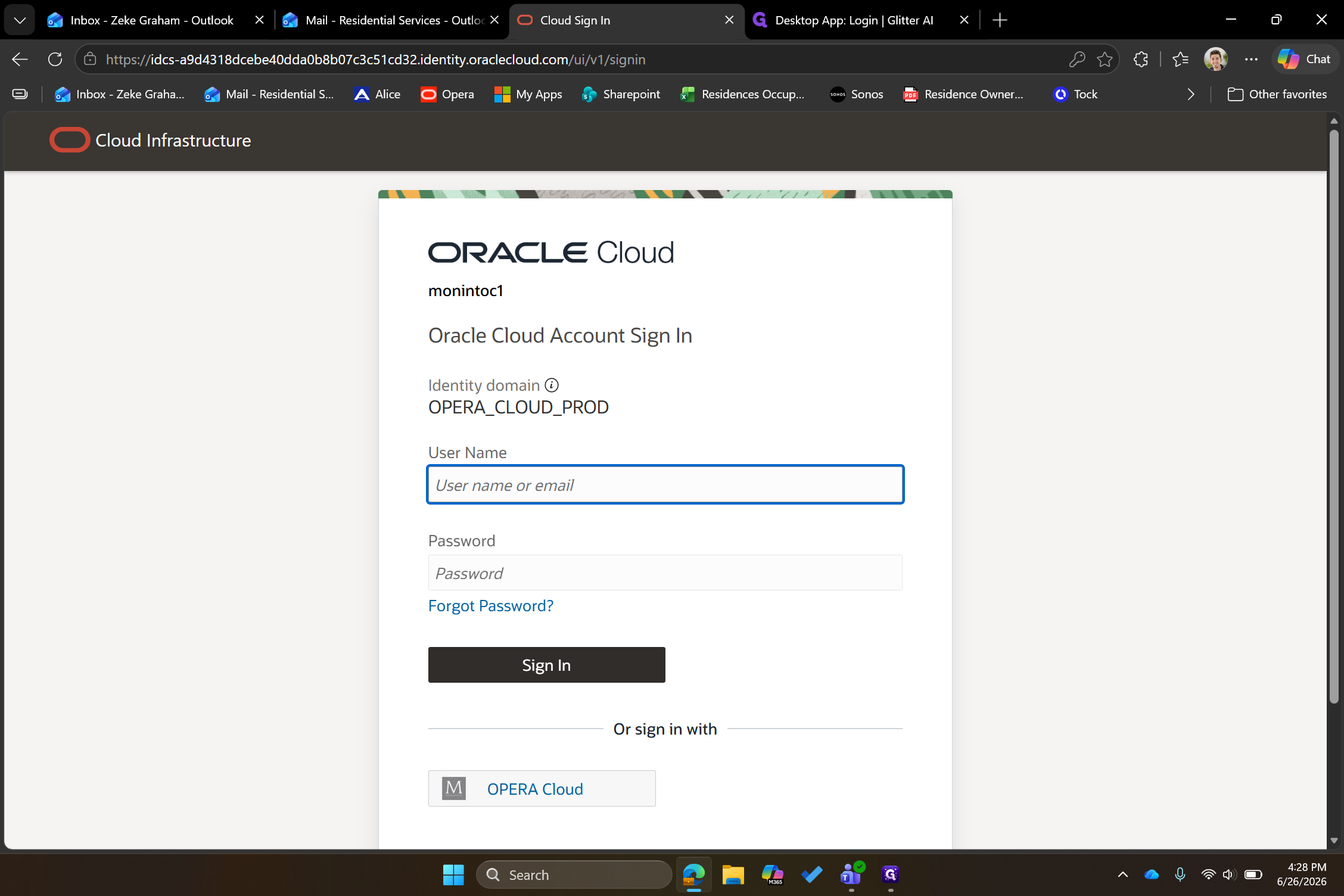Open Residence Owner... PDF bookmark
The image size is (1344, 896).
point(963,94)
